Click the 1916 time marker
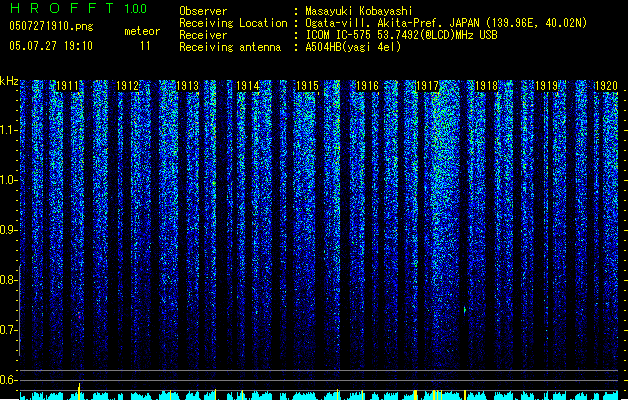The image size is (629, 400). [367, 86]
